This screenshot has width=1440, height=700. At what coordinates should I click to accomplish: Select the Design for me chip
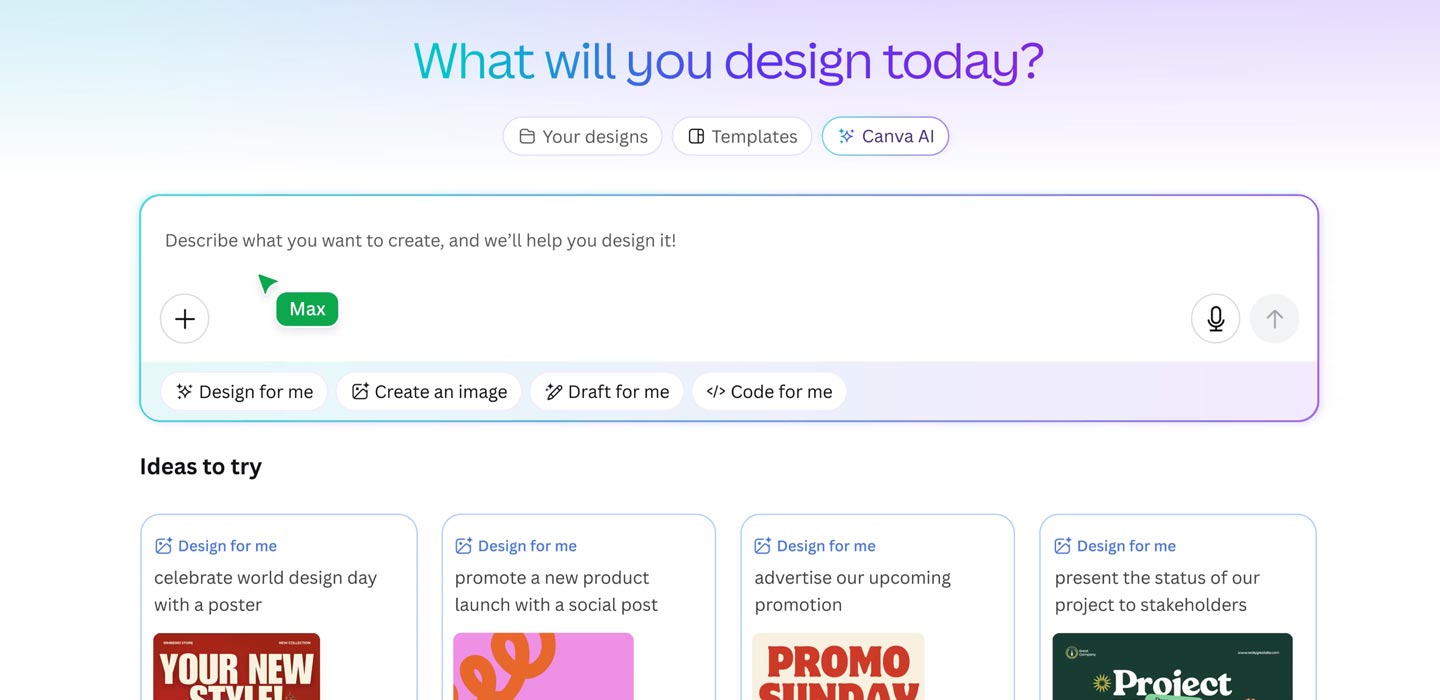point(243,391)
